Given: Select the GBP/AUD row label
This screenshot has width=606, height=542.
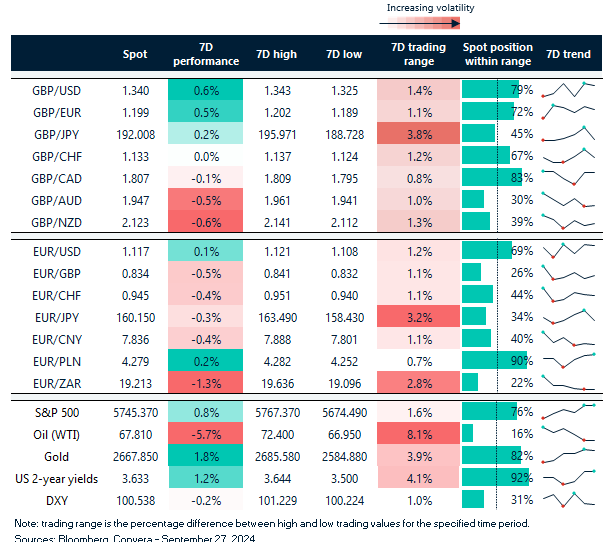Looking at the screenshot, I should point(56,201).
